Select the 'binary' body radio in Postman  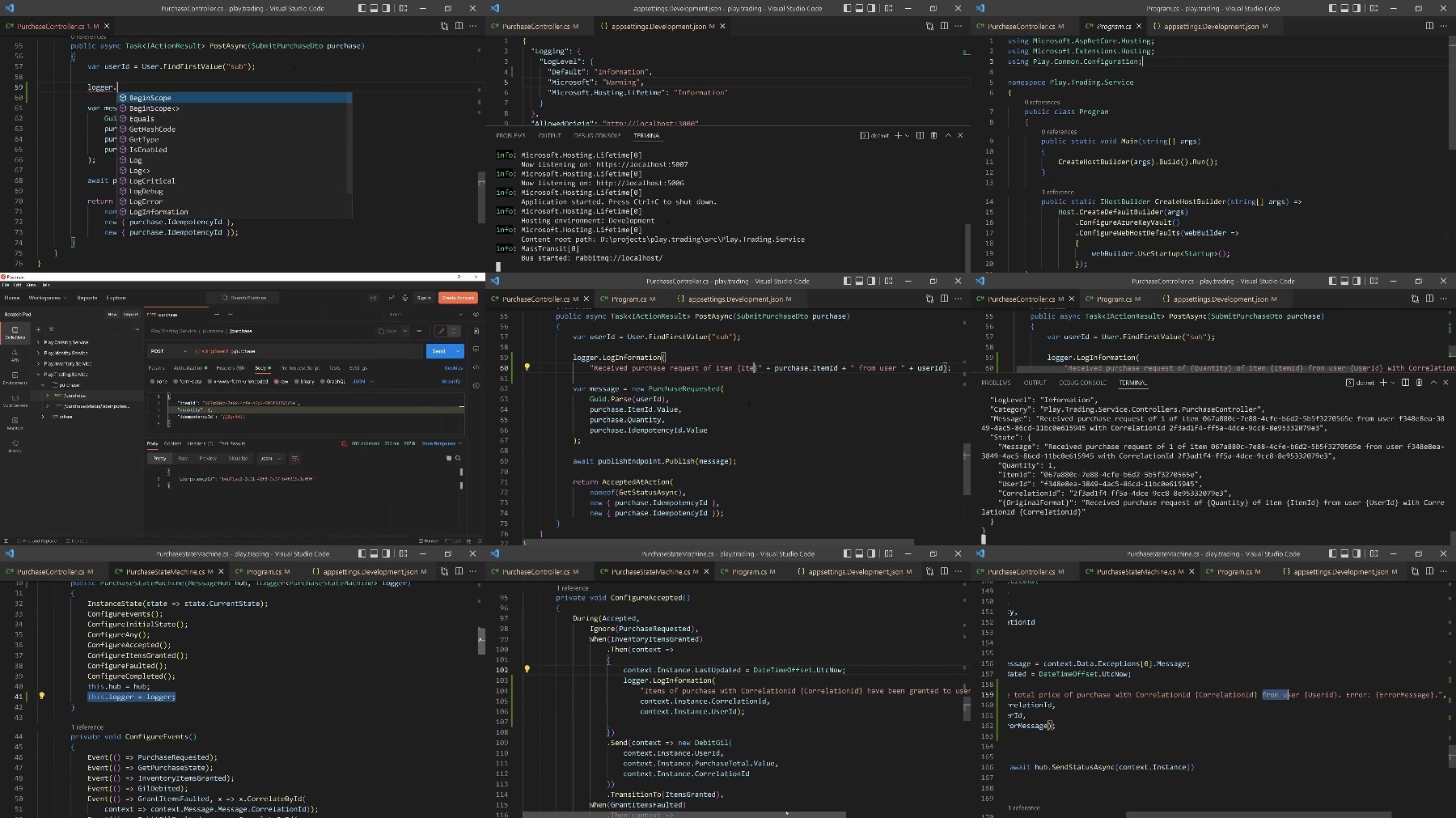click(297, 381)
